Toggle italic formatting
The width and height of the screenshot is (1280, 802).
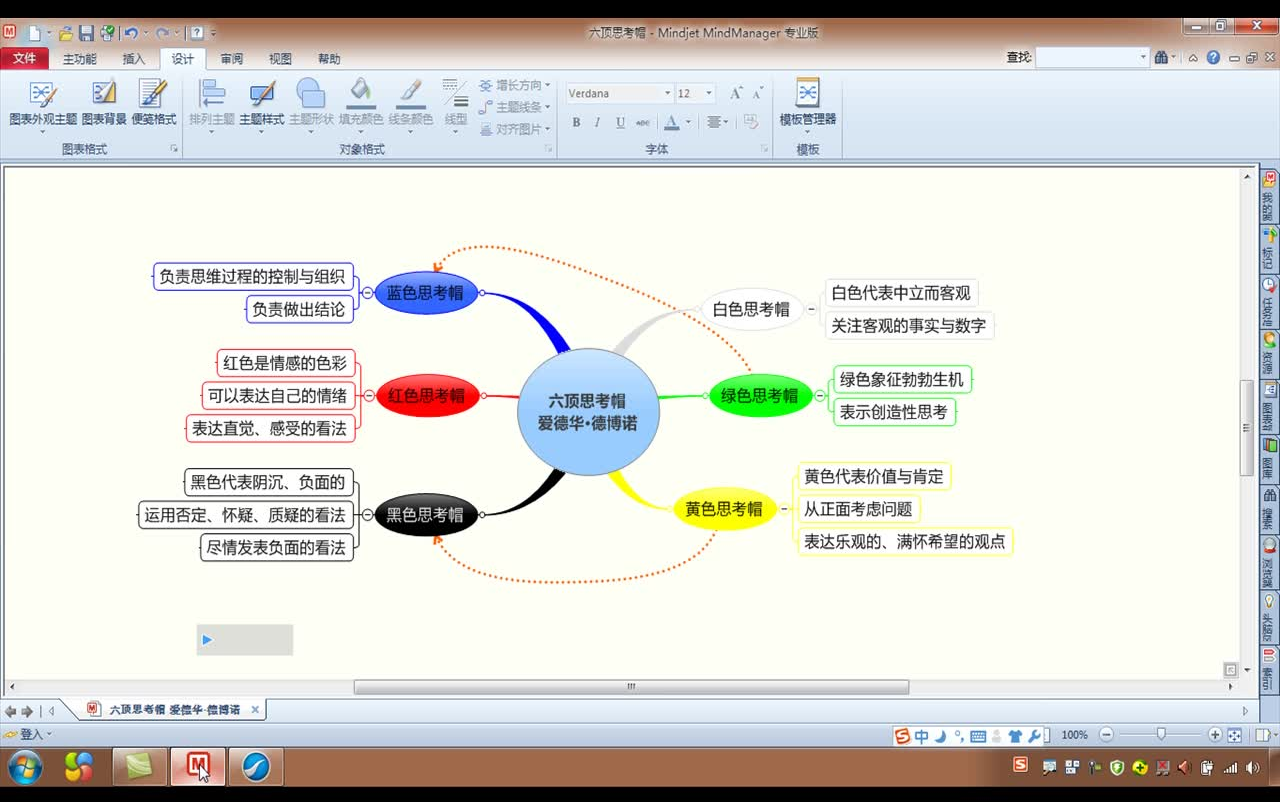(x=596, y=122)
